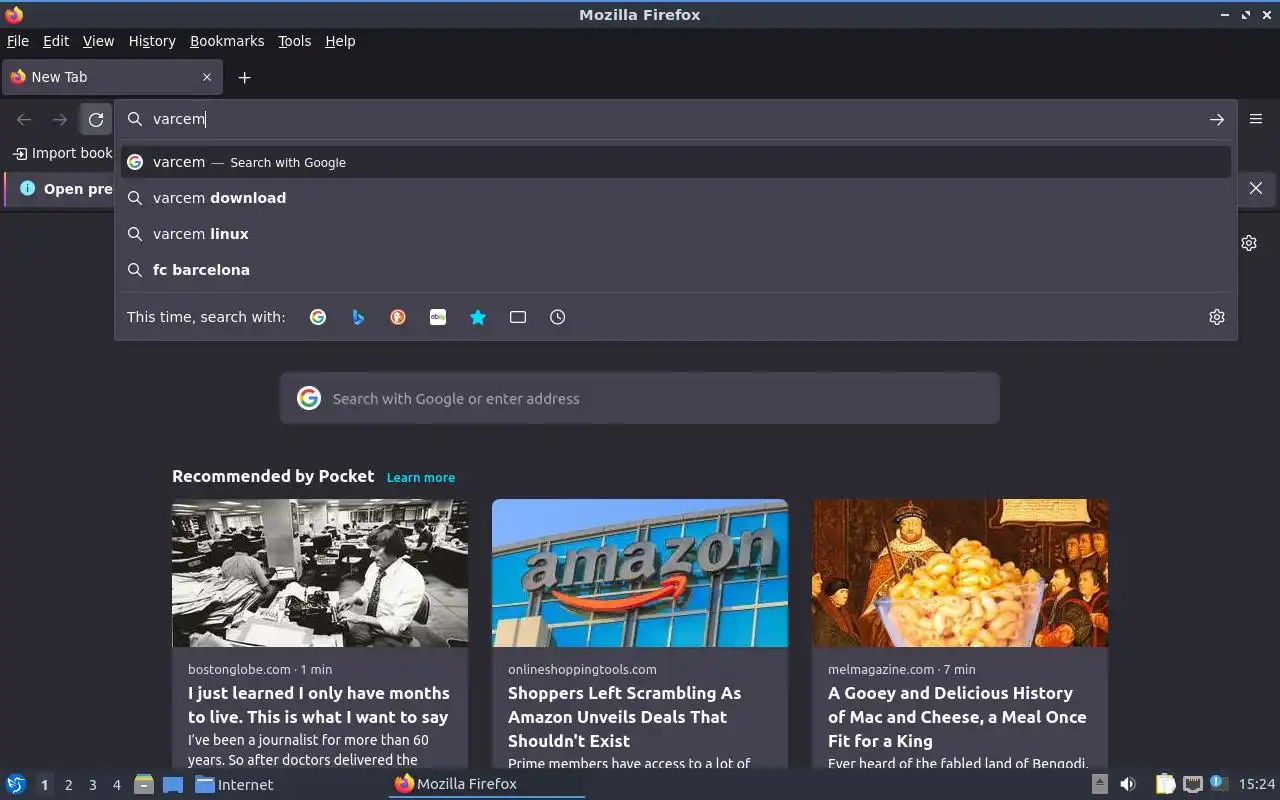1280x800 pixels.
Task: Close the New Tab tab
Action: (x=207, y=77)
